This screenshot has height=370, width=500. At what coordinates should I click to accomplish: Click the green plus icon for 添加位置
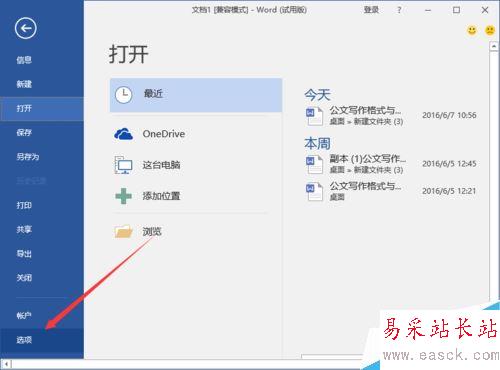pos(123,196)
